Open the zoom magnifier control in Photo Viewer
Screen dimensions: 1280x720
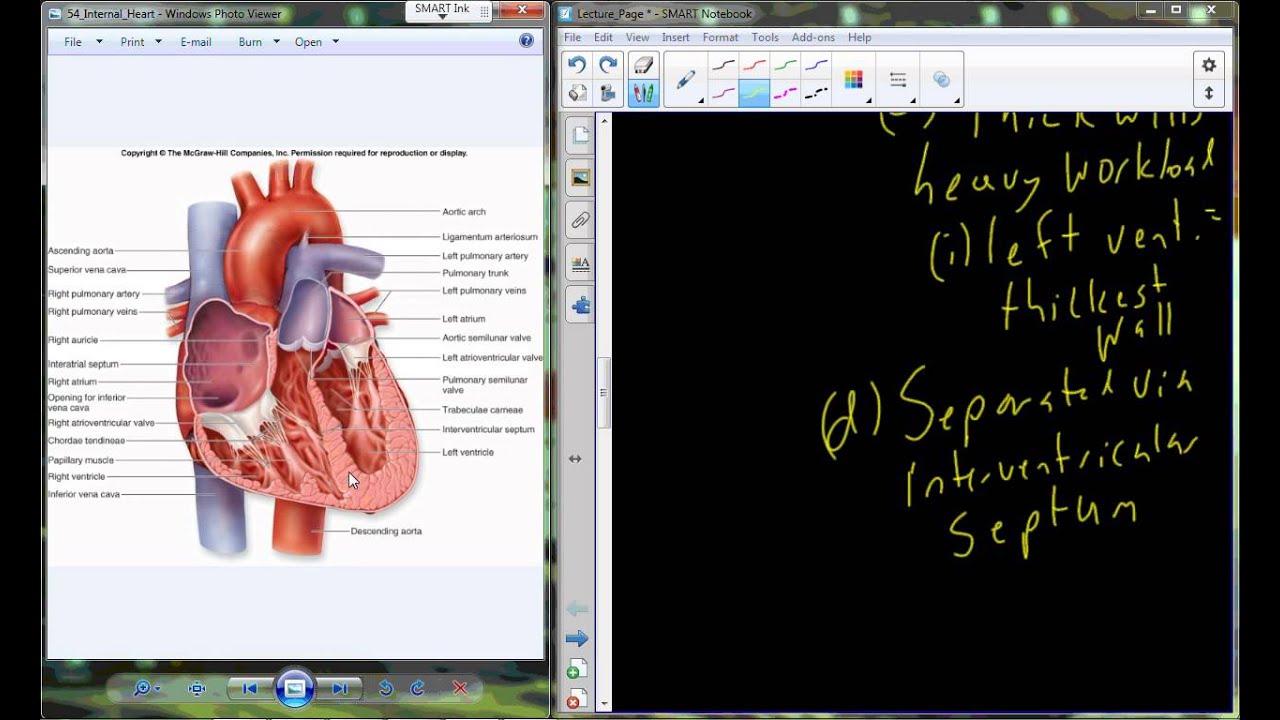click(147, 688)
